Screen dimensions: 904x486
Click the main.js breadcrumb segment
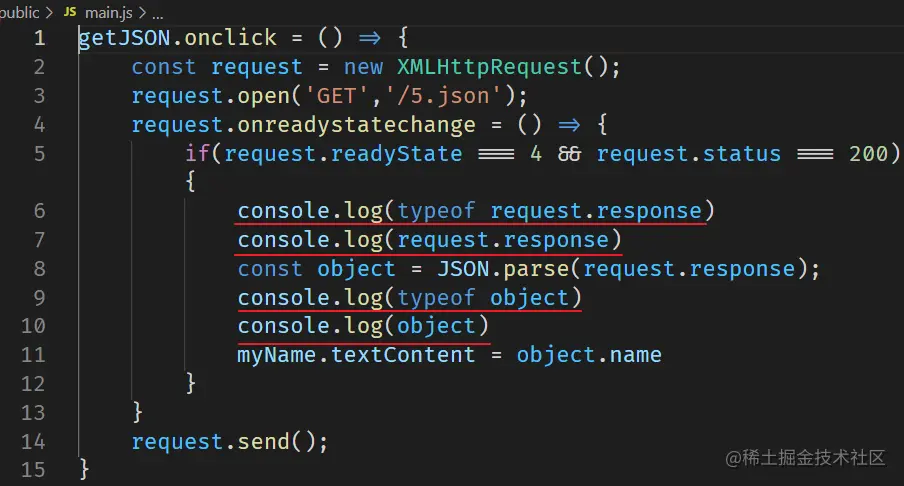click(108, 12)
